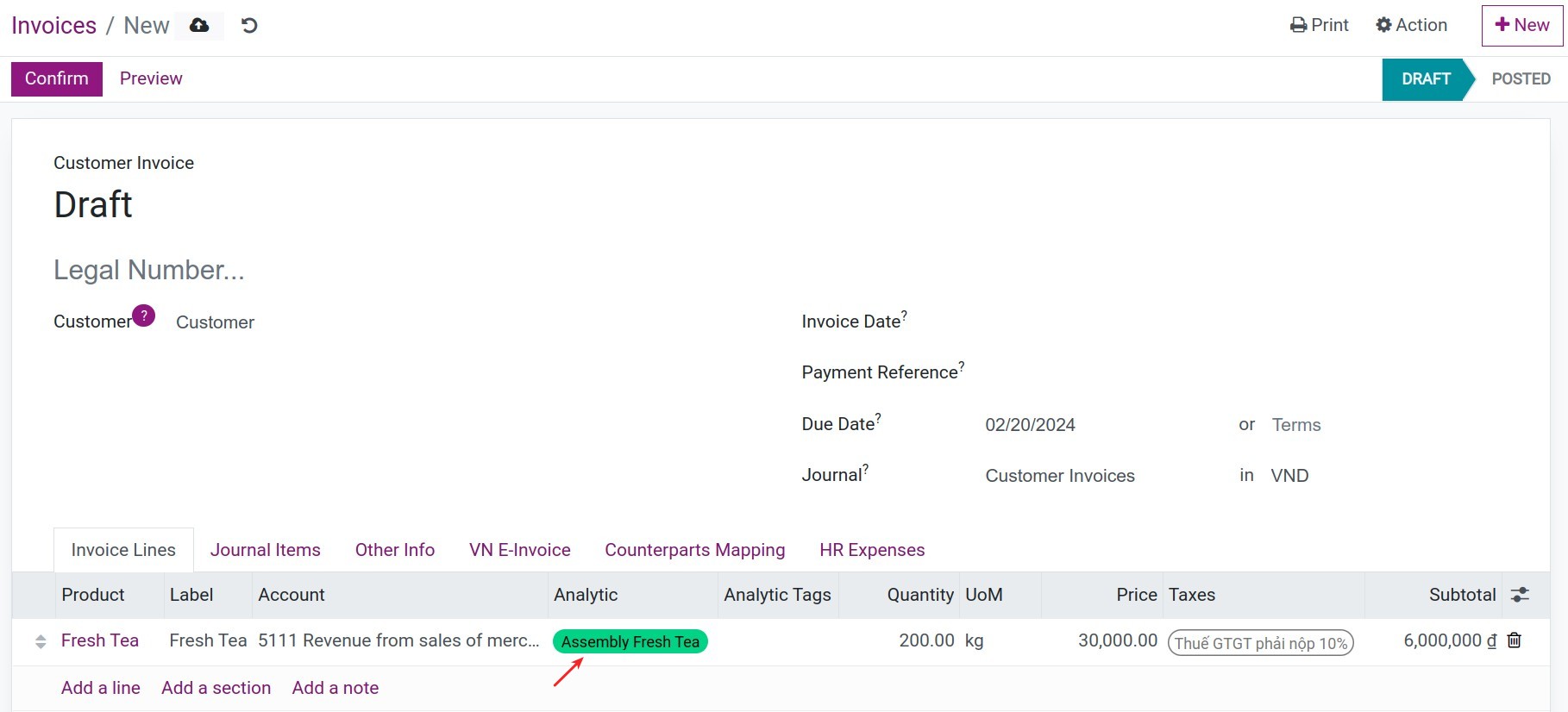Click the line drag handle for Fresh Tea
This screenshot has height=712, width=1568.
tap(41, 641)
